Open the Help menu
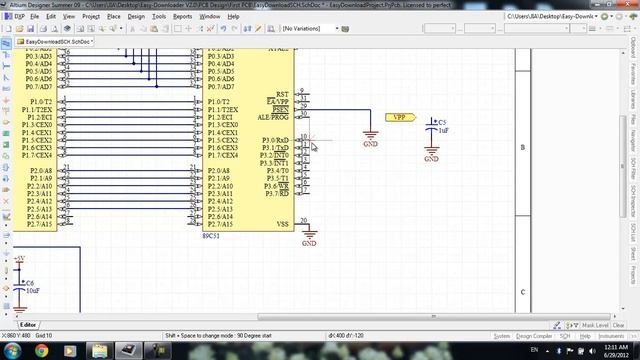The image size is (640, 360). click(233, 17)
